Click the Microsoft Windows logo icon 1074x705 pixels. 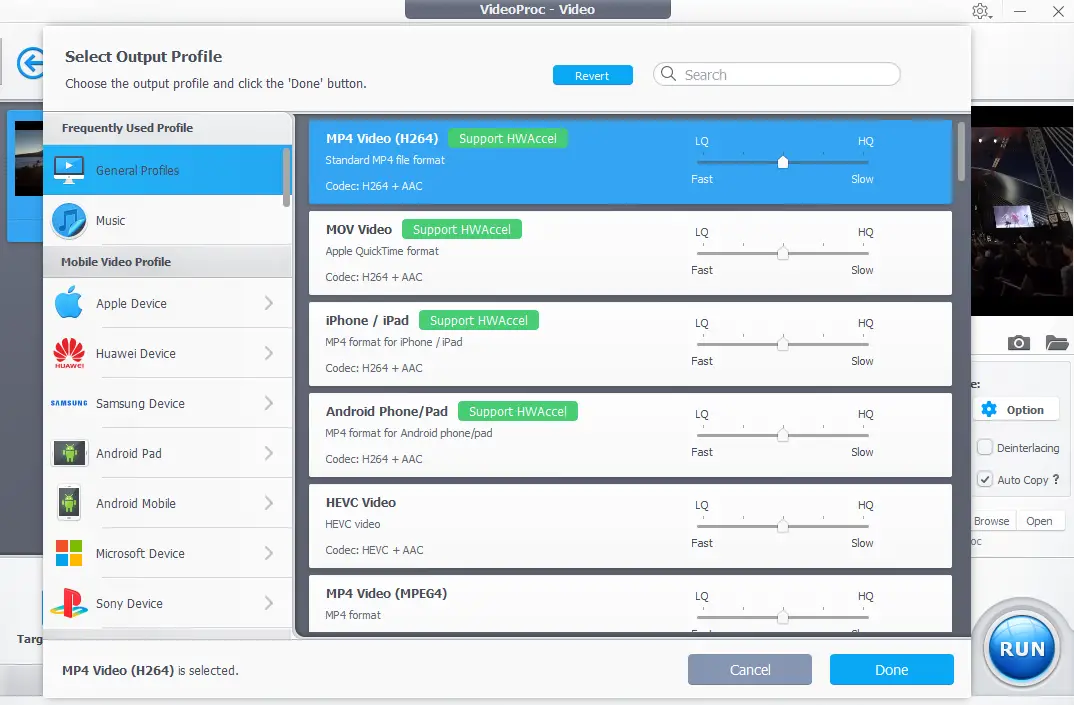tap(69, 553)
